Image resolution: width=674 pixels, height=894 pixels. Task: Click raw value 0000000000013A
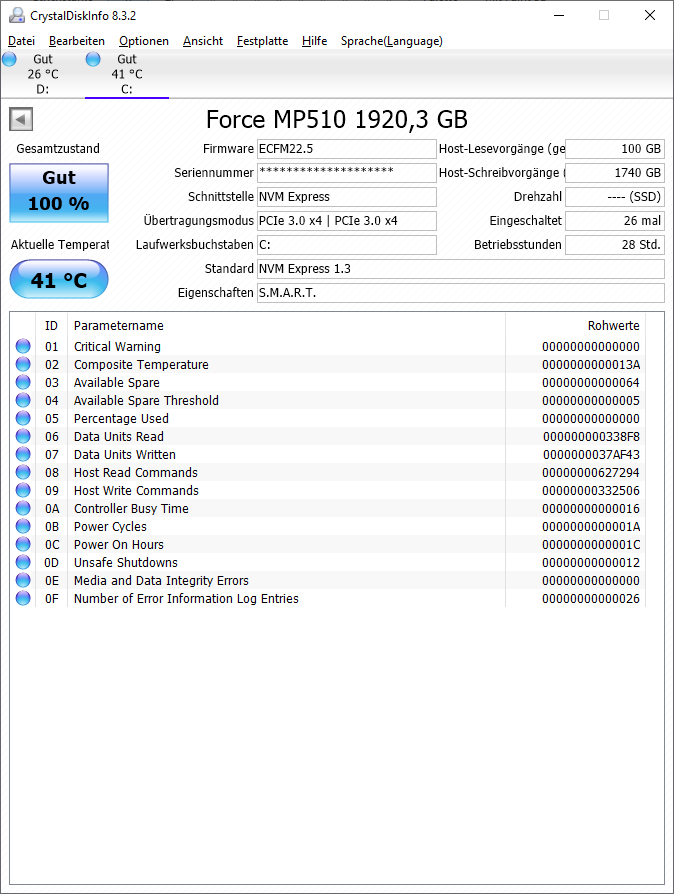591,364
